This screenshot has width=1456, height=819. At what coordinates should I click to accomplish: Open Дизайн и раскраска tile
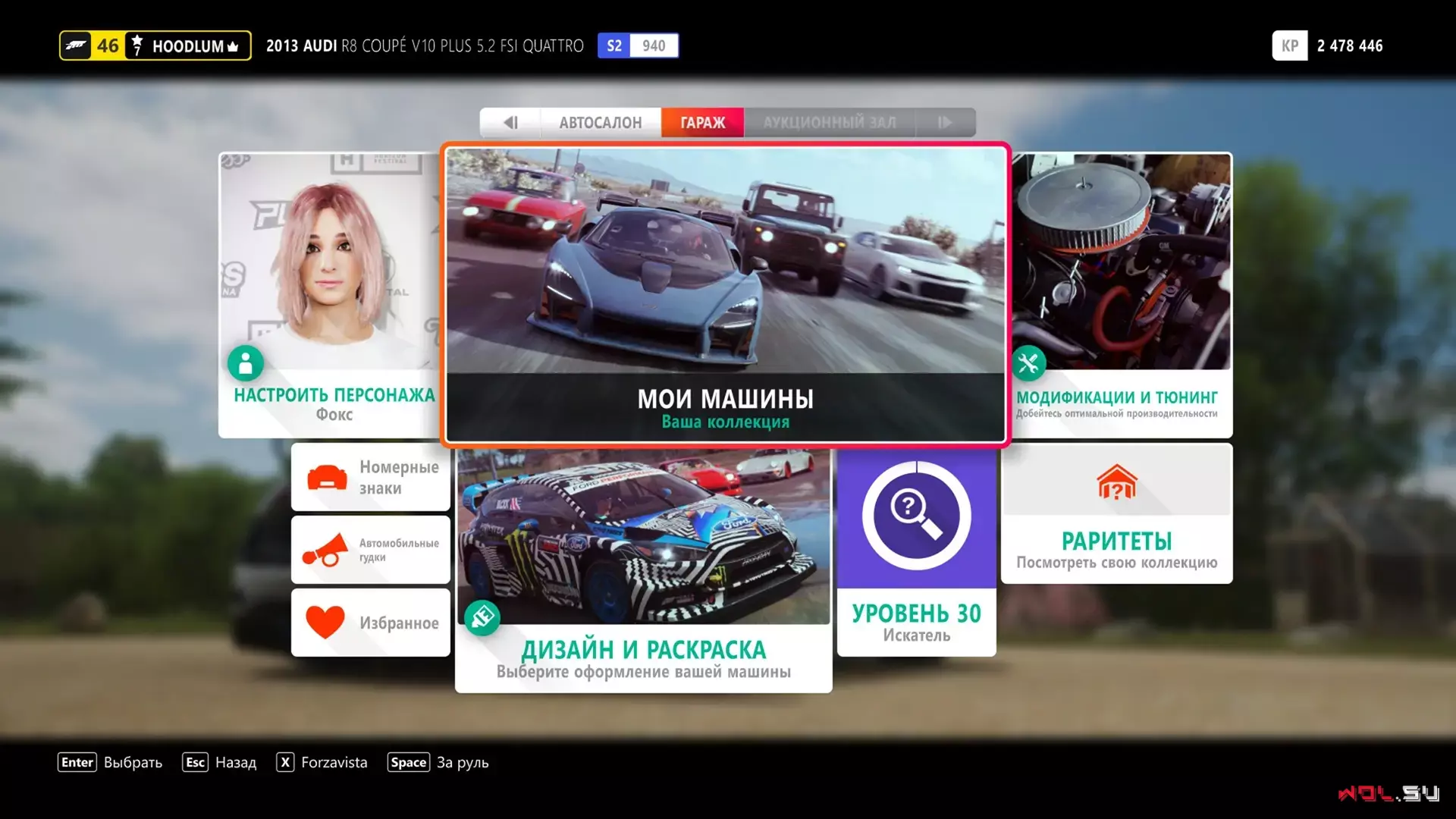tap(644, 570)
